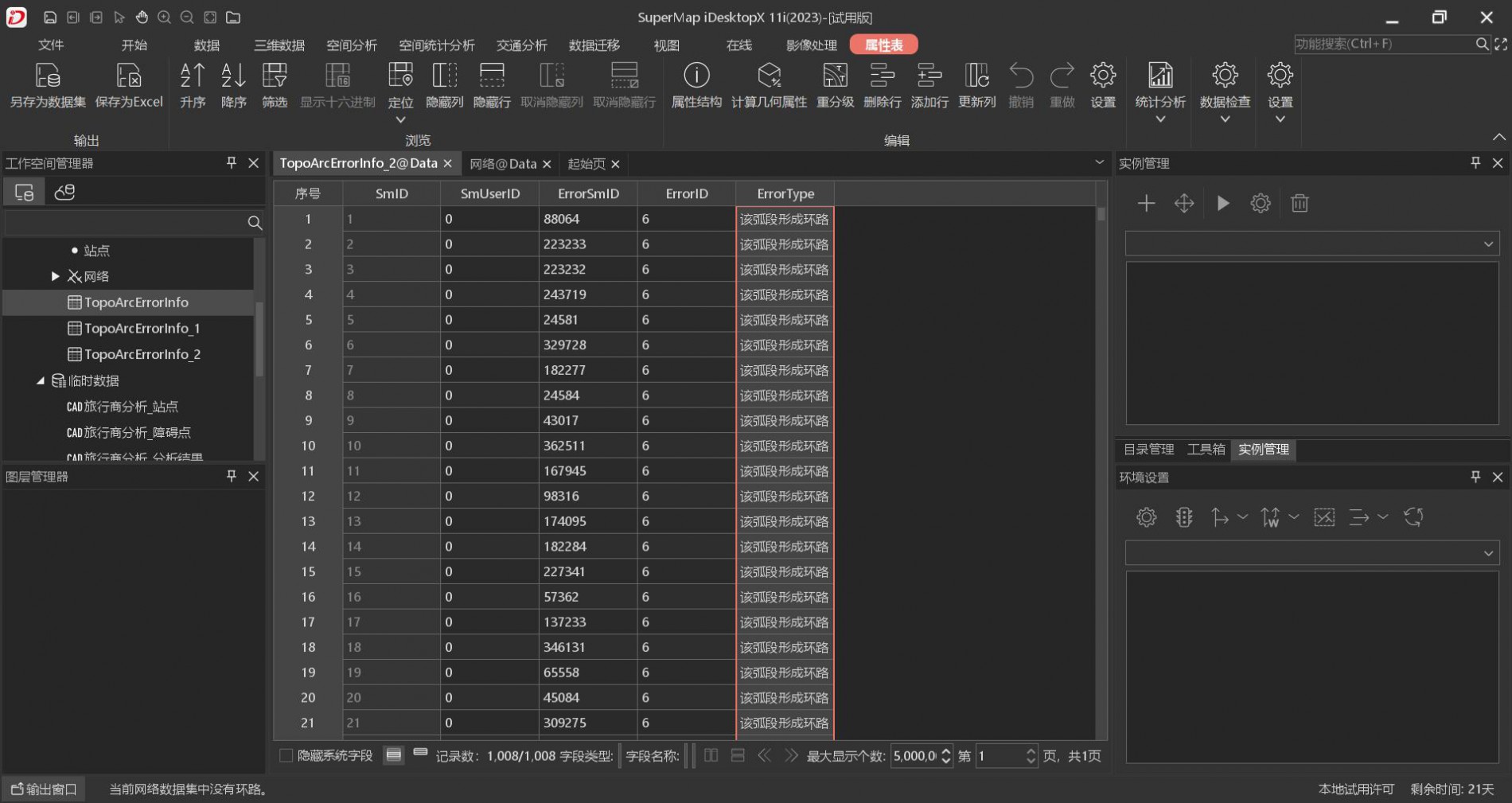Switch to 目录管理 panel tab
The width and height of the screenshot is (1512, 803).
tap(1148, 449)
